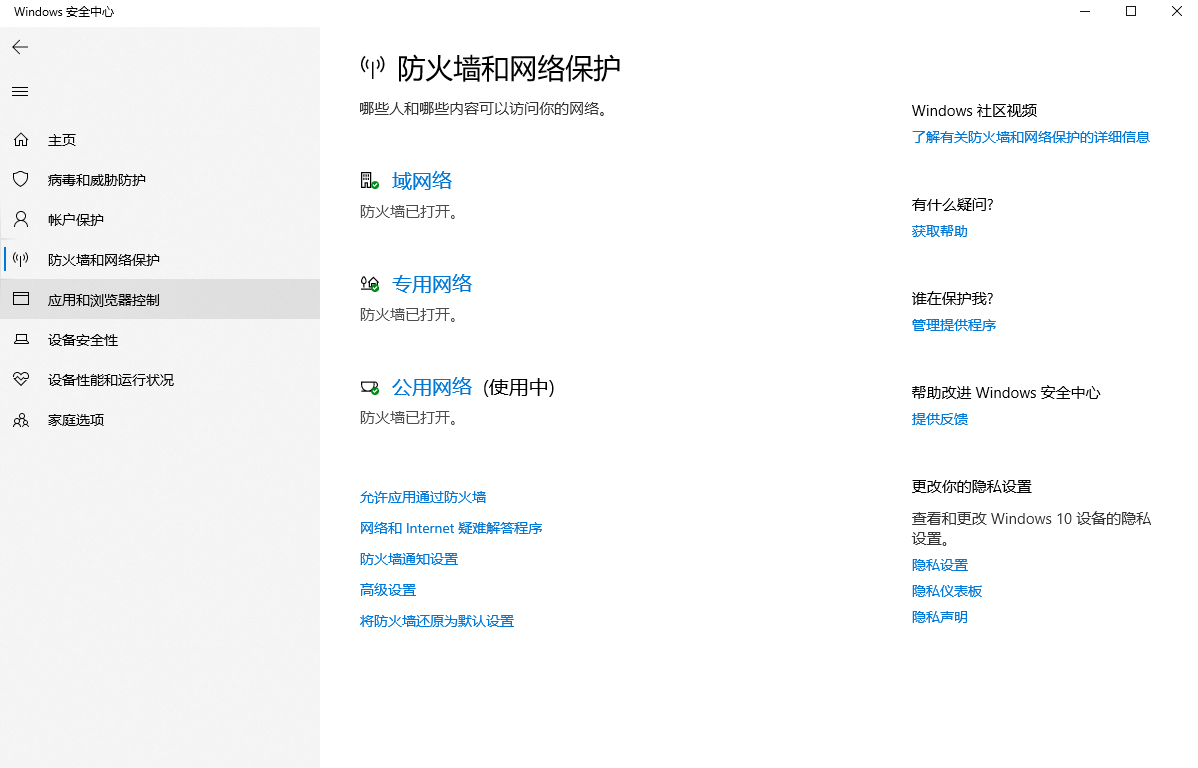The height and width of the screenshot is (768, 1198).
Task: Click 允许应用通过防火墙 link
Action: pos(423,497)
